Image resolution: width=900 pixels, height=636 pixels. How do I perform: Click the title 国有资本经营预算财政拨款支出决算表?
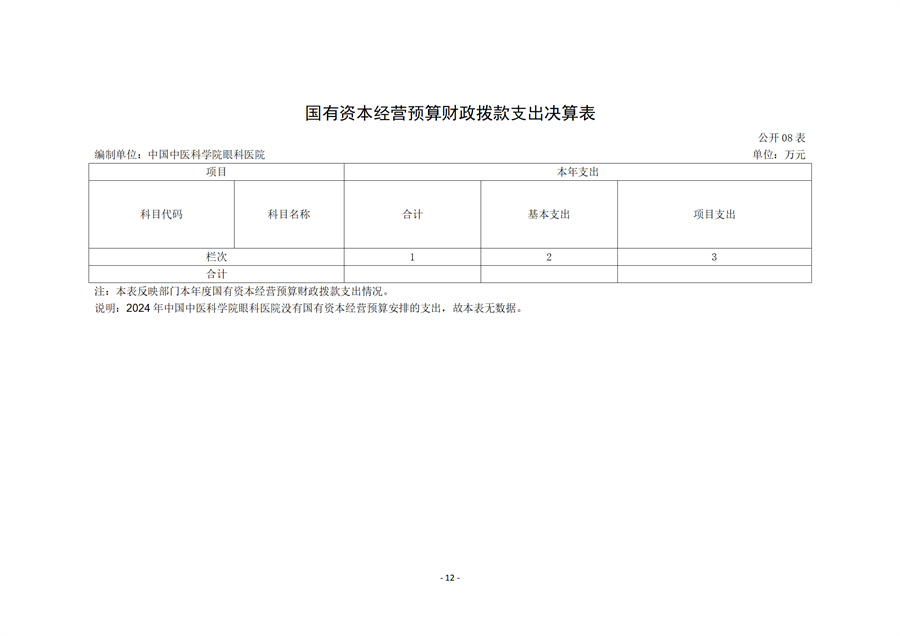[x=450, y=113]
